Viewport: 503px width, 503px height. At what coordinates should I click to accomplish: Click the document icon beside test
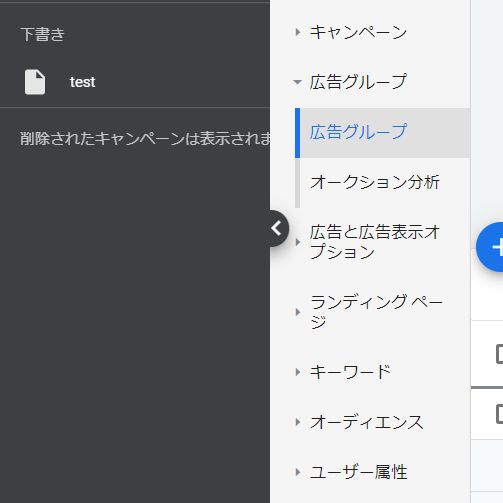[35, 82]
